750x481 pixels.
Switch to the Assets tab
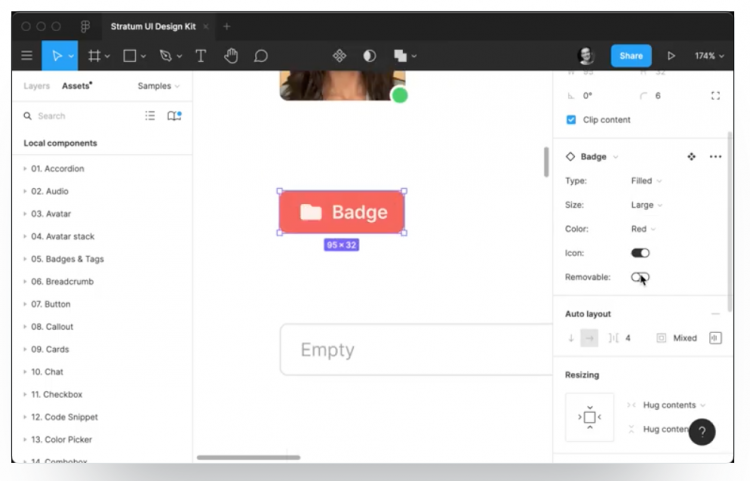77,86
